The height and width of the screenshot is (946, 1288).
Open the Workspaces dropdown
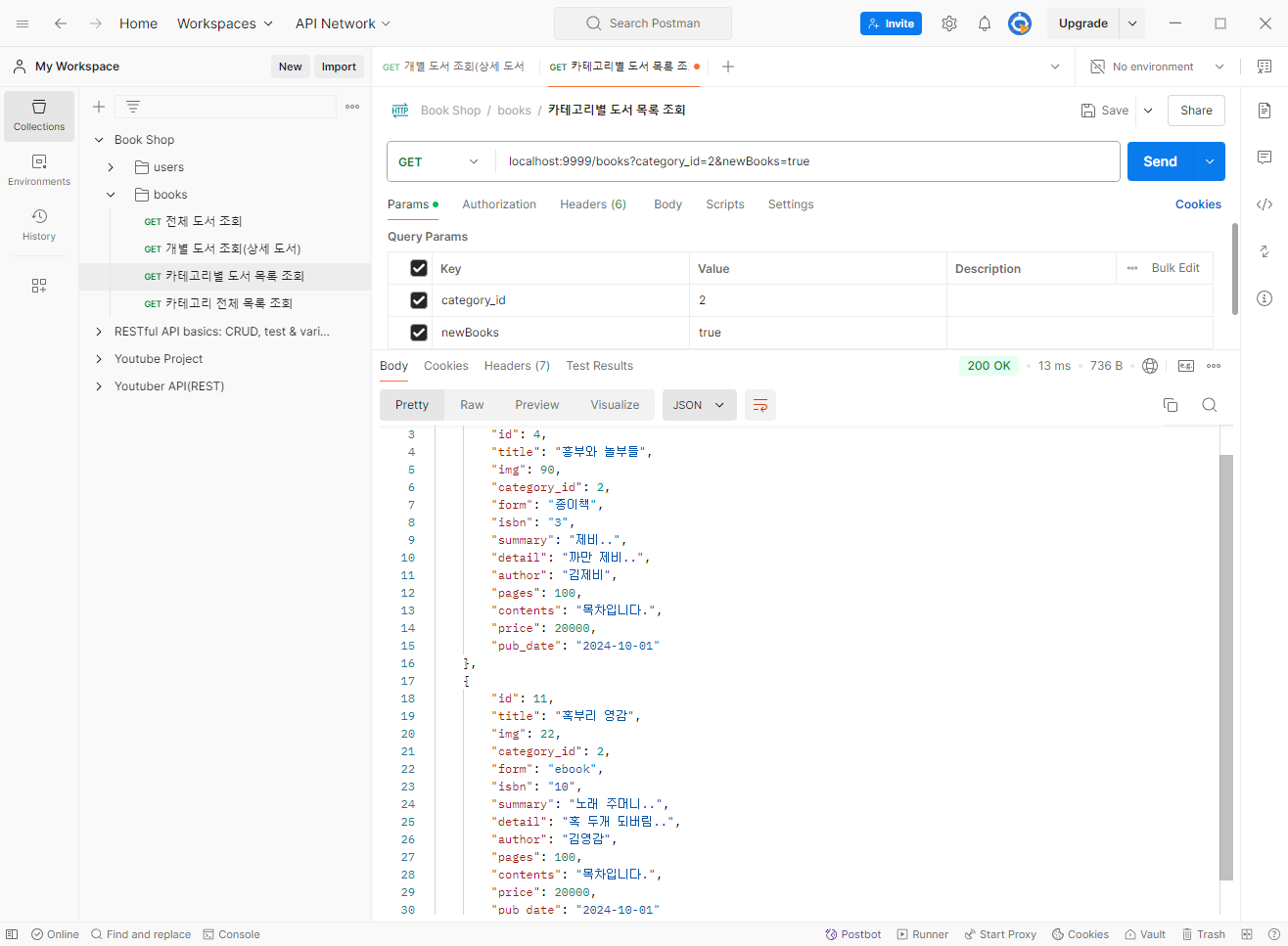pos(225,23)
